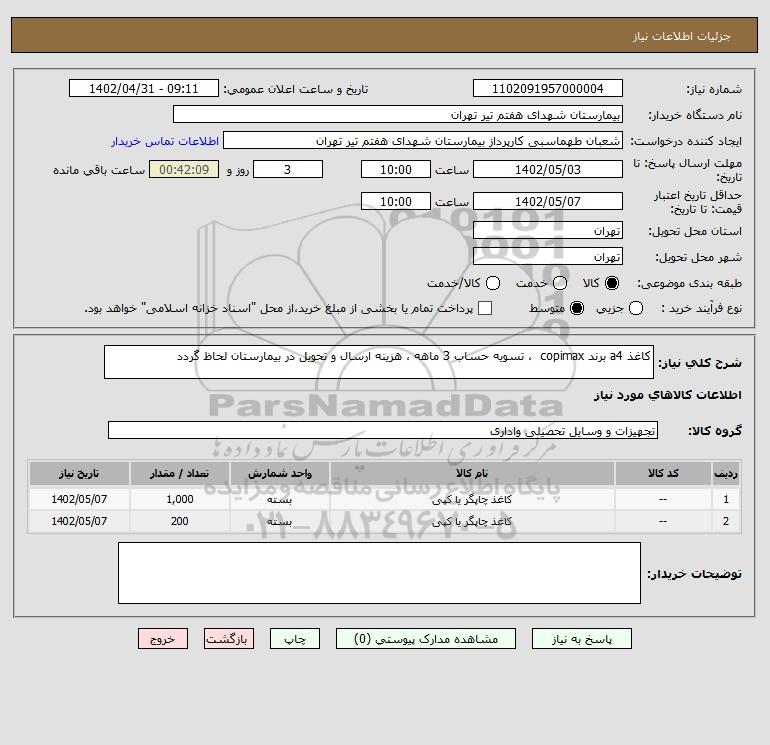
Task: Click row 1 product name کاغذ چاپگر یا کپی
Action: 472,499
